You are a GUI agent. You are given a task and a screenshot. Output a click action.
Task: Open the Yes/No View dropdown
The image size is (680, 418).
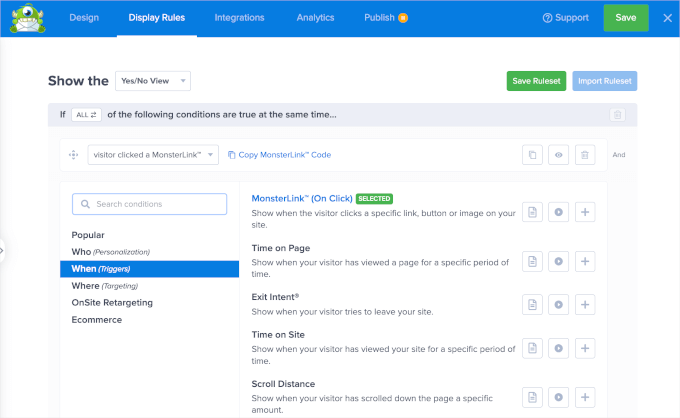[153, 81]
